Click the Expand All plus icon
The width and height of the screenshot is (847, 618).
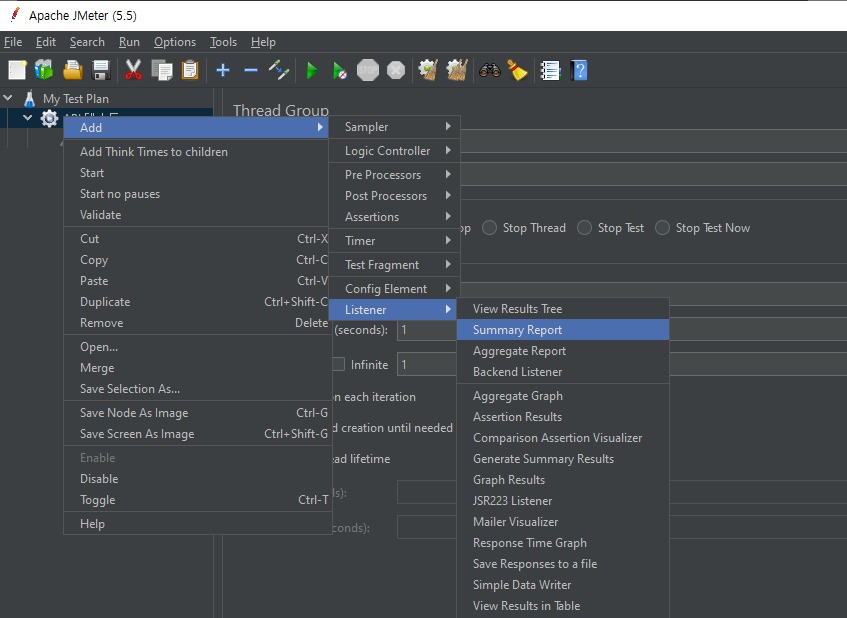(x=223, y=70)
